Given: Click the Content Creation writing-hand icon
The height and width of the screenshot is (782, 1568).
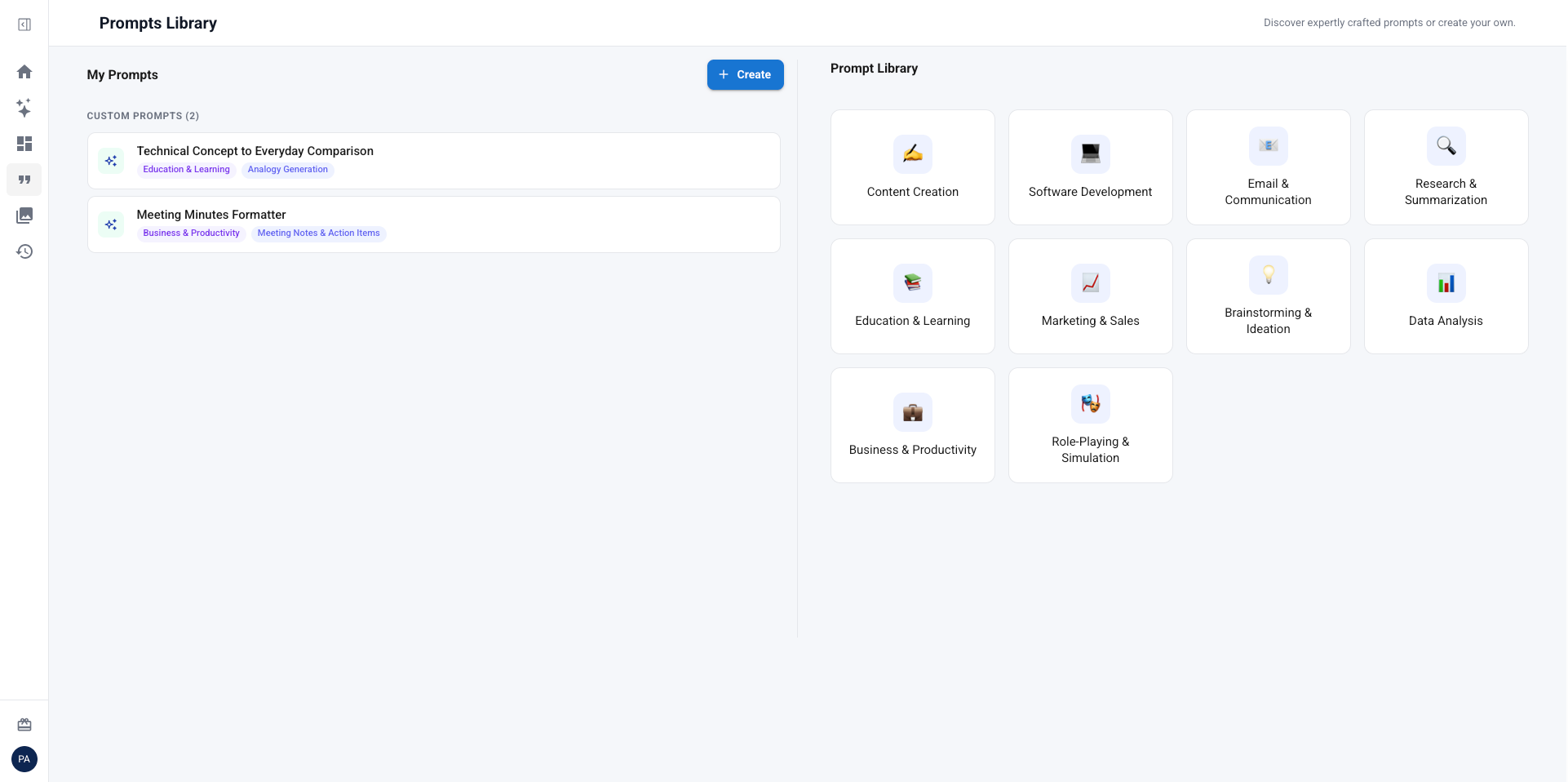Looking at the screenshot, I should (913, 153).
